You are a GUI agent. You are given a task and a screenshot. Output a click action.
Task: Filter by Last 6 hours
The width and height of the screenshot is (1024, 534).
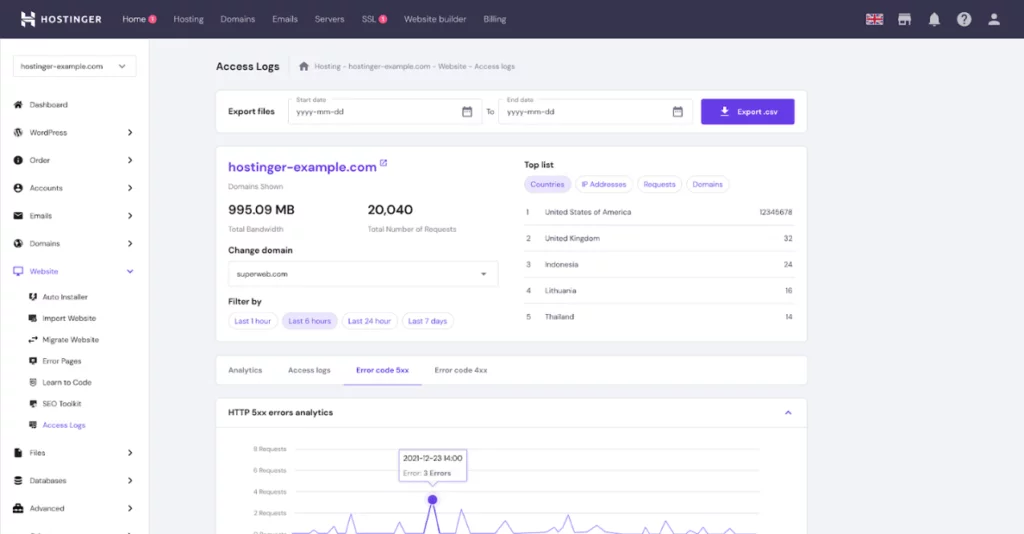(310, 321)
